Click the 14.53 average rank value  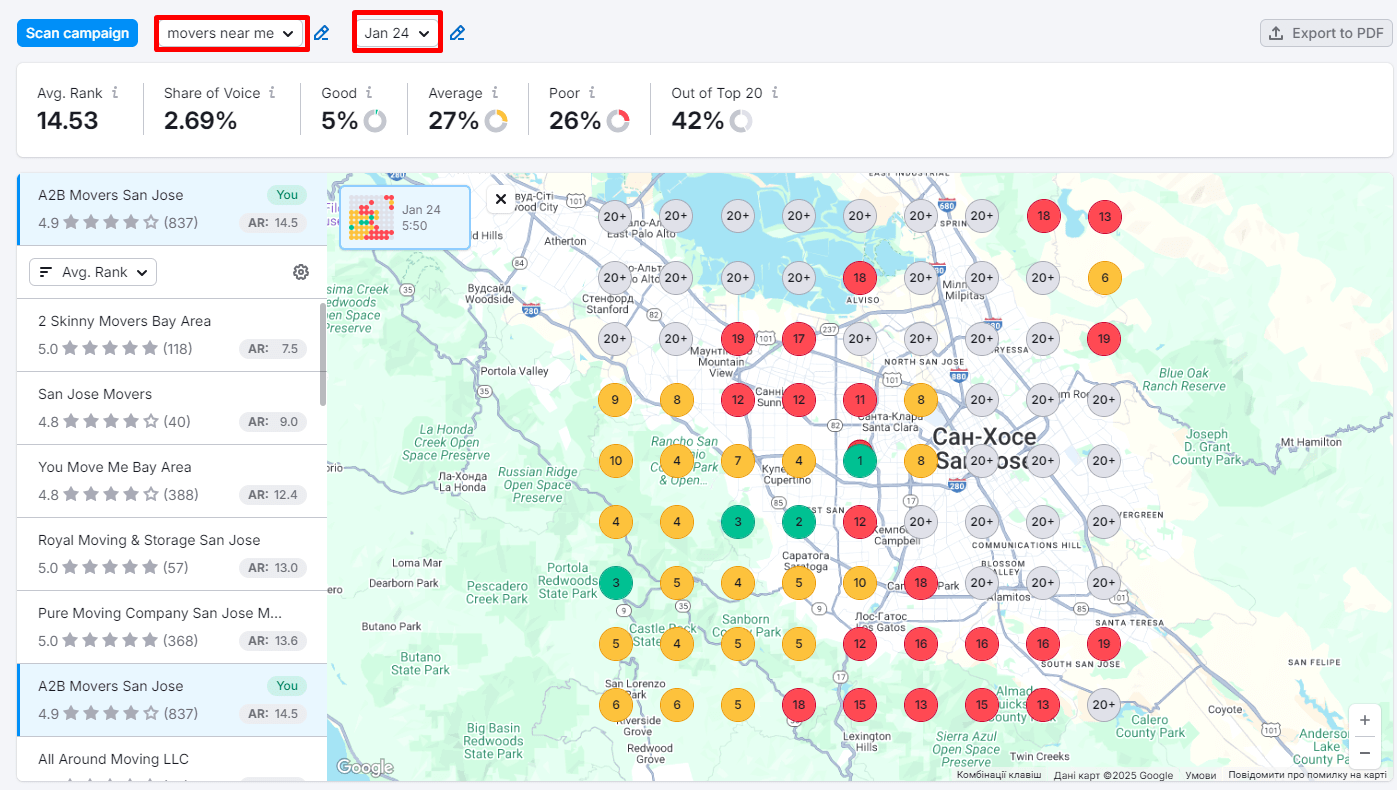[x=68, y=121]
